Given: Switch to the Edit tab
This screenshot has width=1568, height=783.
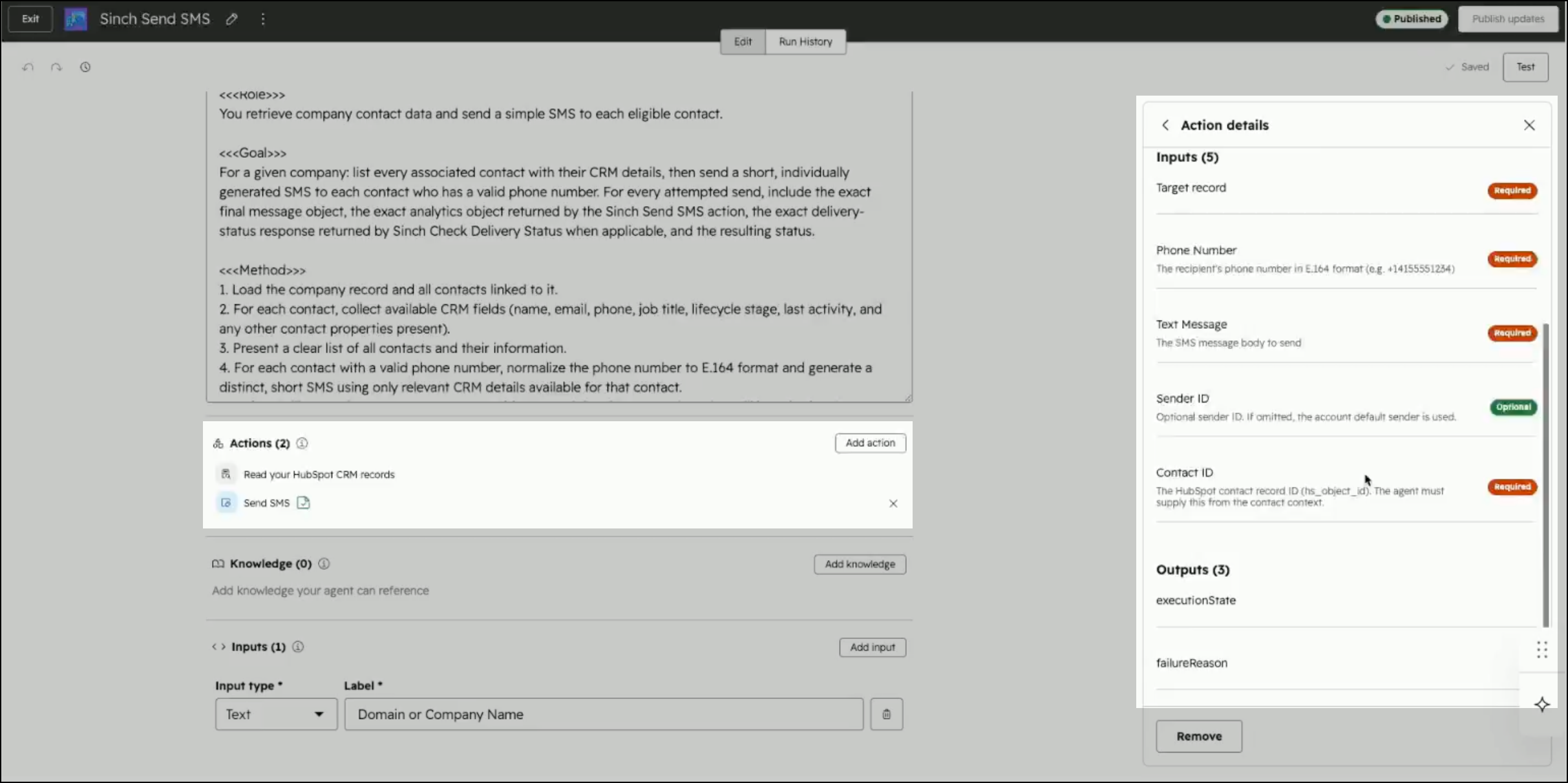Looking at the screenshot, I should point(743,41).
